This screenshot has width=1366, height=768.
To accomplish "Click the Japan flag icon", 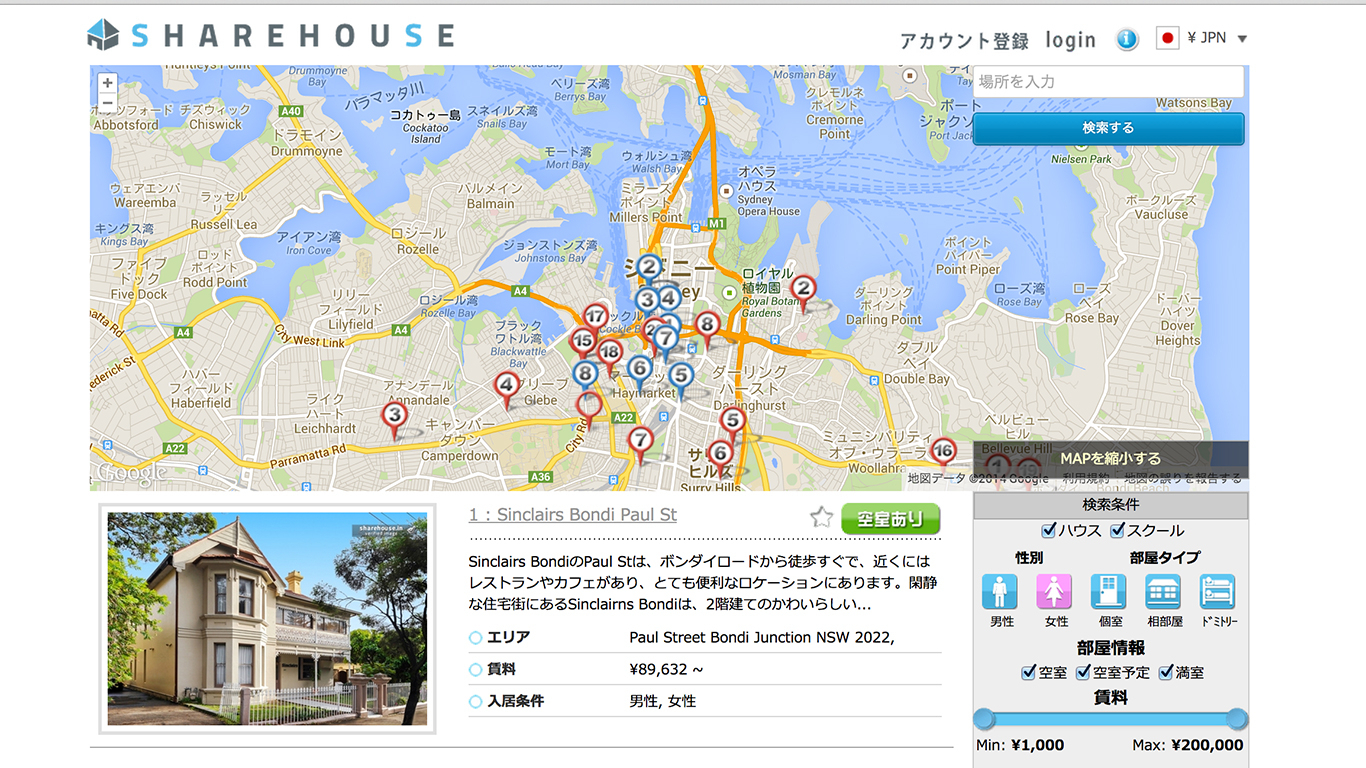I will tap(1167, 38).
